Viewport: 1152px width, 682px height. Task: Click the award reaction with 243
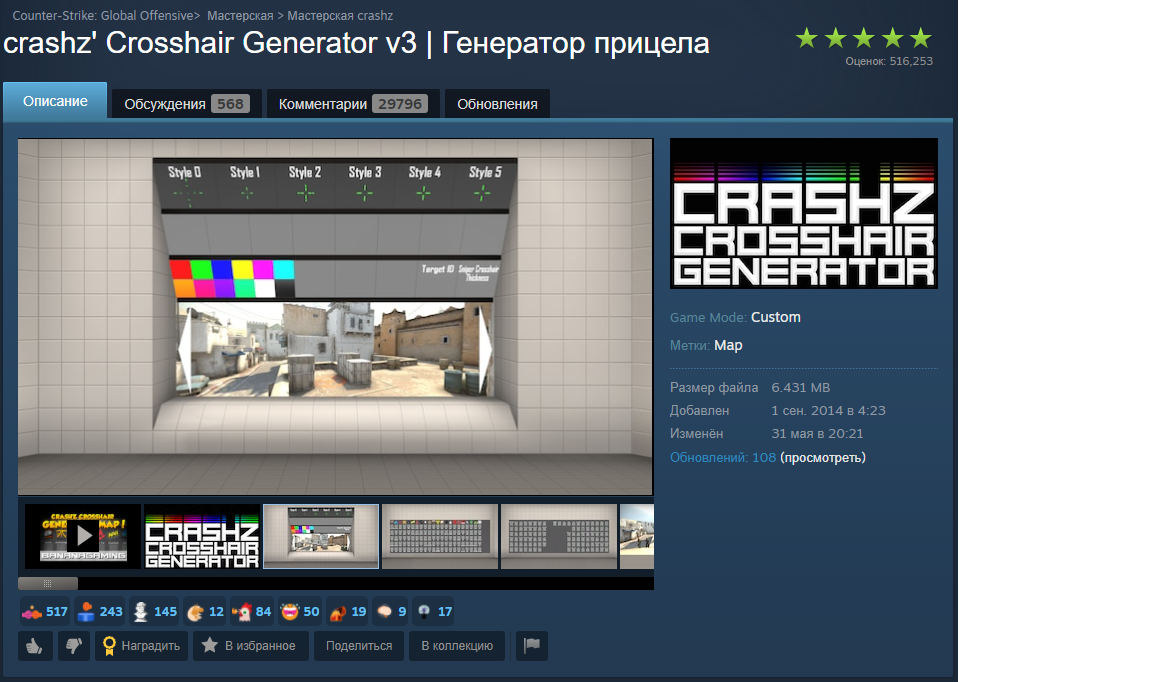(100, 611)
